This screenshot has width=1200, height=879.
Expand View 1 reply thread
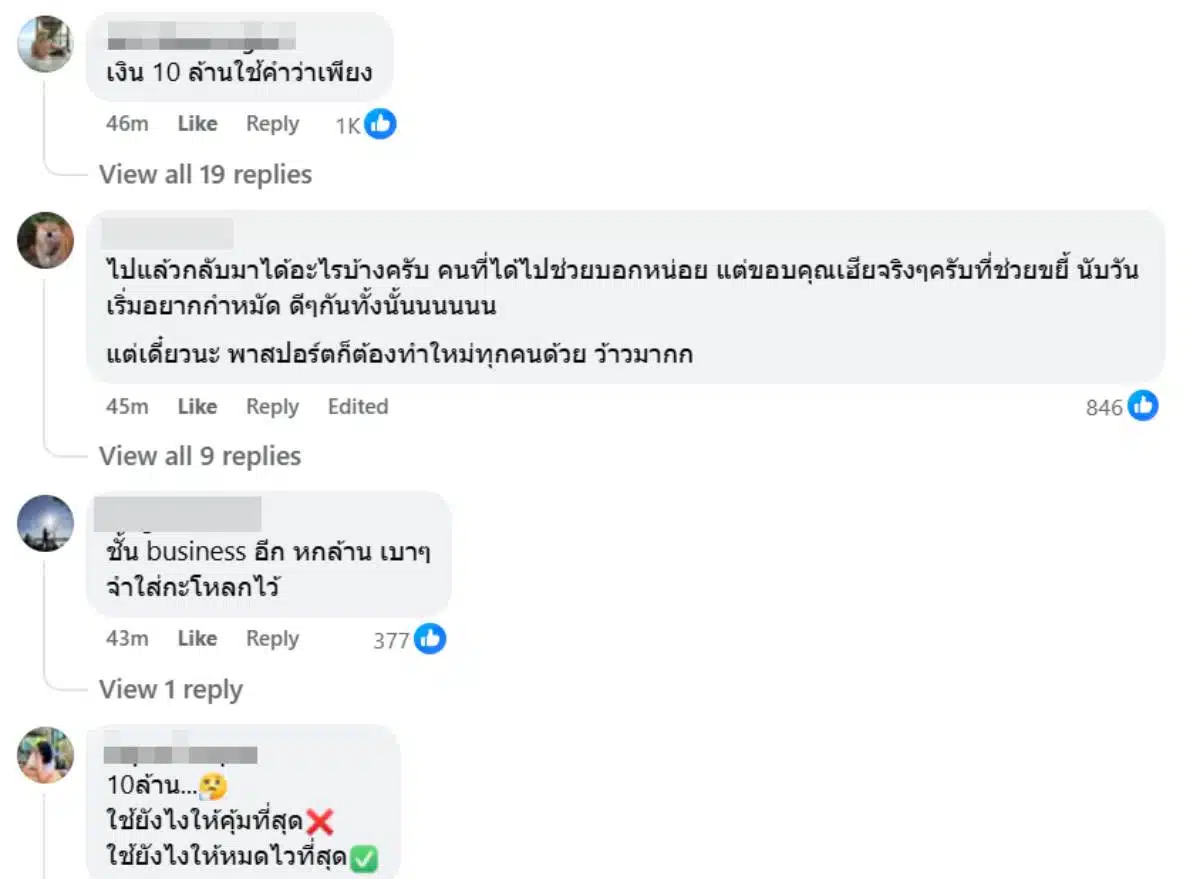(x=171, y=689)
